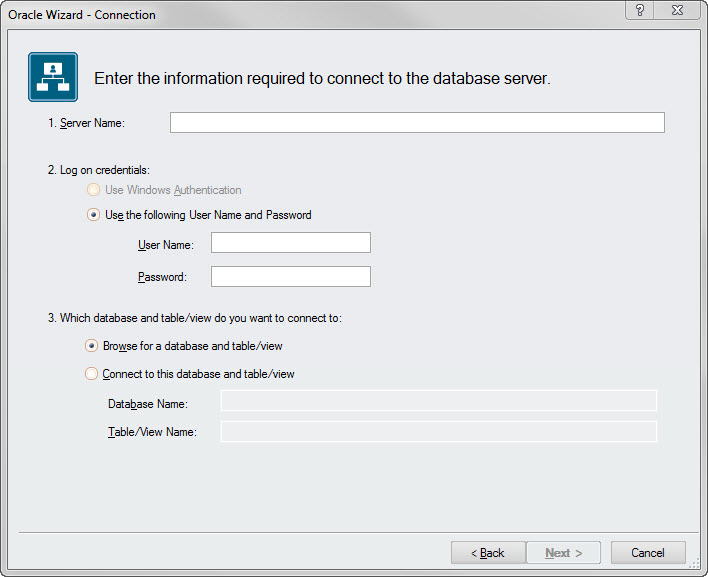
Task: Focus the Server Name text field
Action: (x=417, y=122)
